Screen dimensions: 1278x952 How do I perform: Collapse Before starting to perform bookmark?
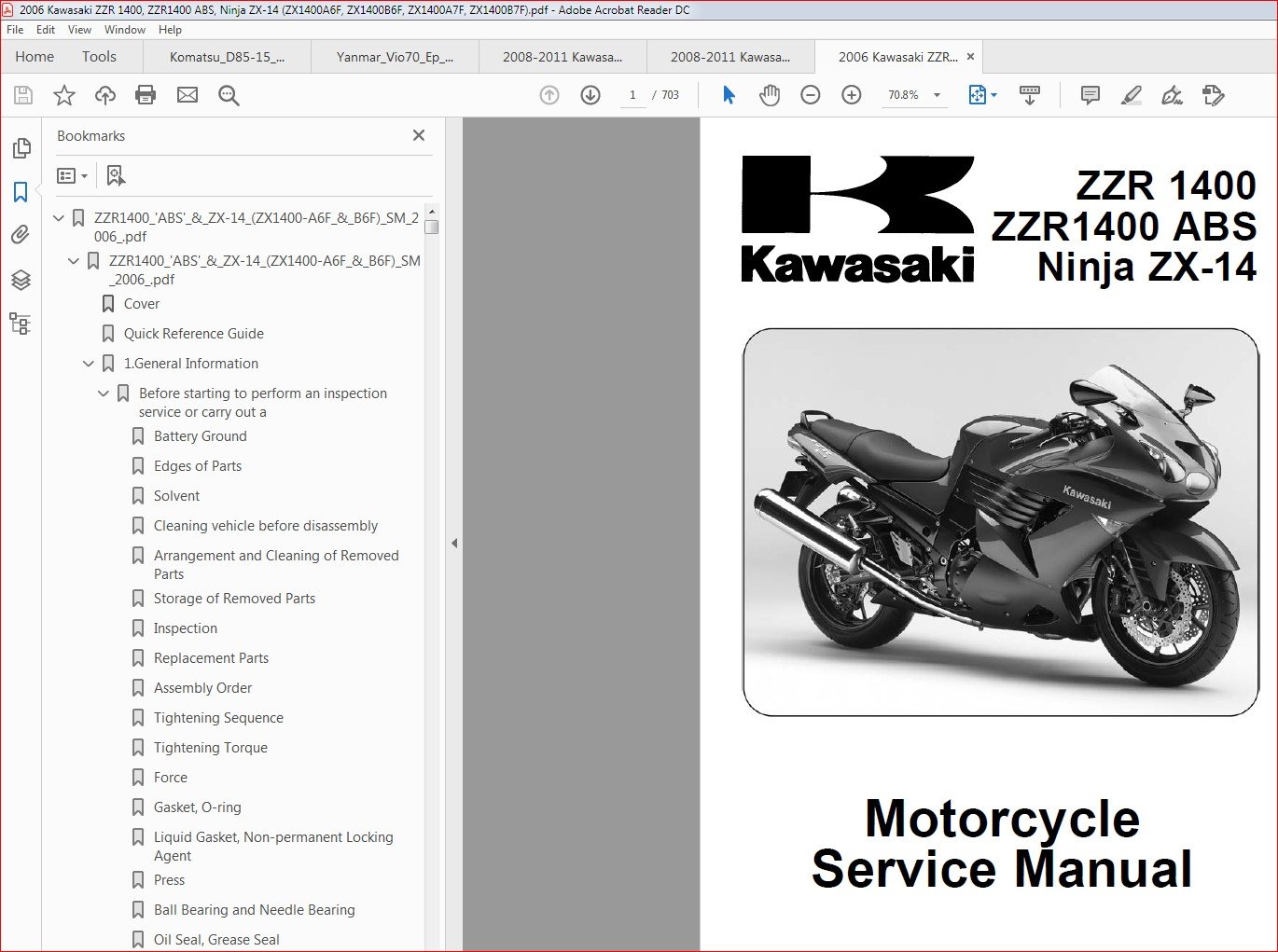point(104,393)
